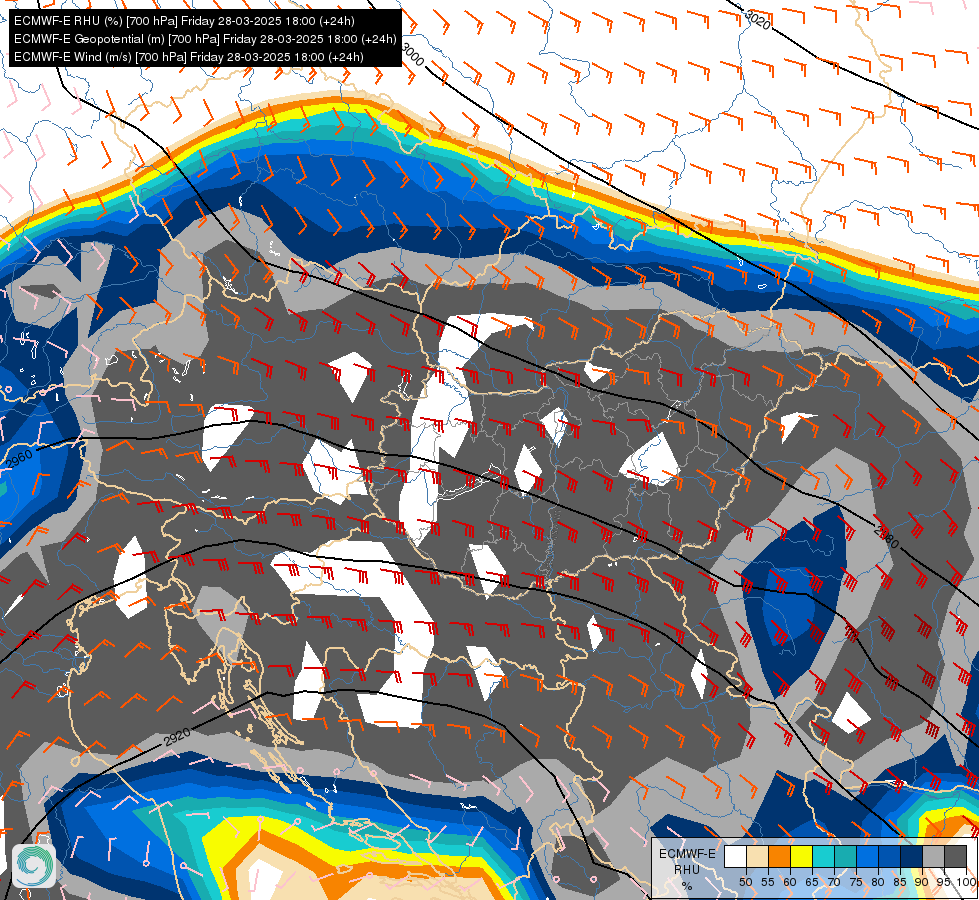Click the 2960 geopotential contour label

click(x=19, y=459)
